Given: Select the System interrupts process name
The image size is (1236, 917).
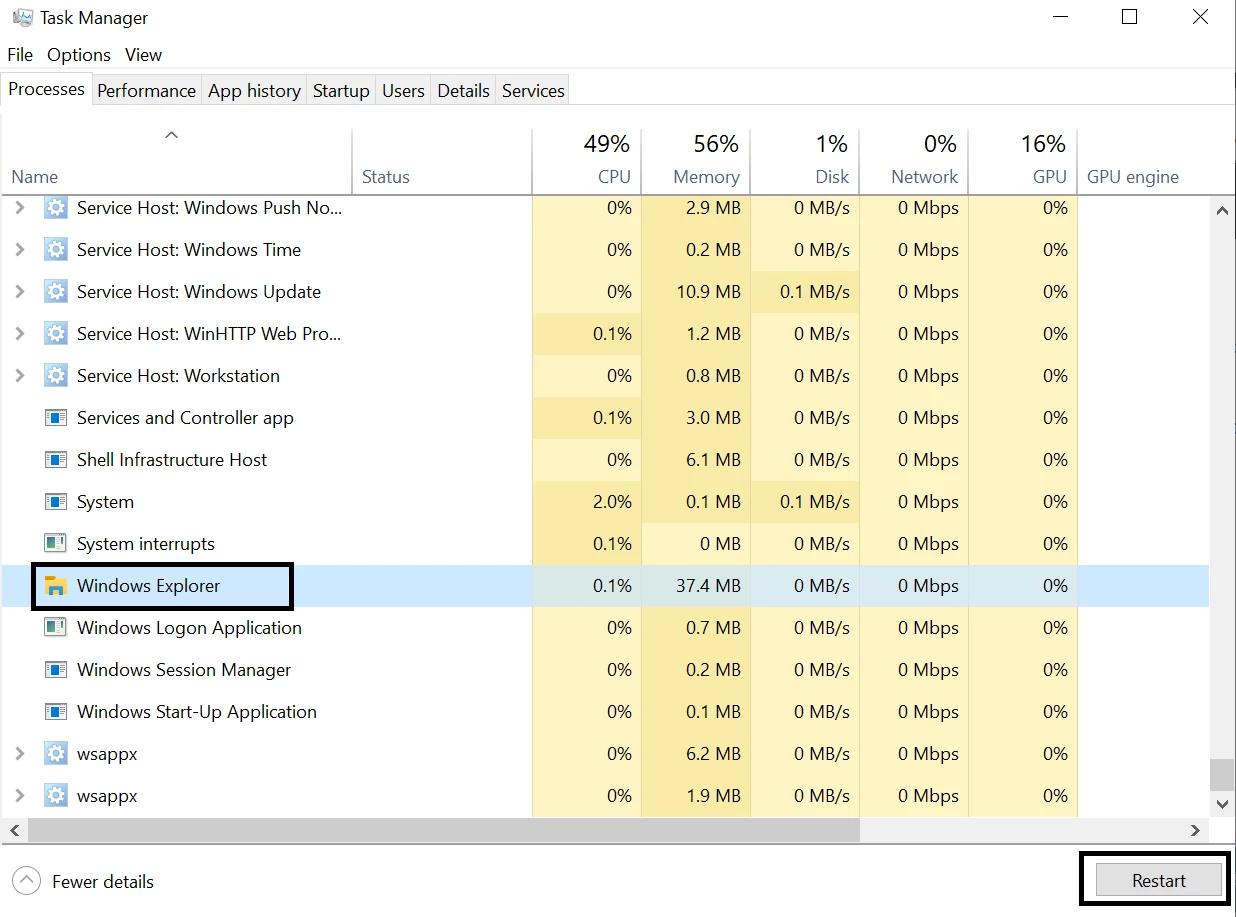Looking at the screenshot, I should [x=146, y=544].
